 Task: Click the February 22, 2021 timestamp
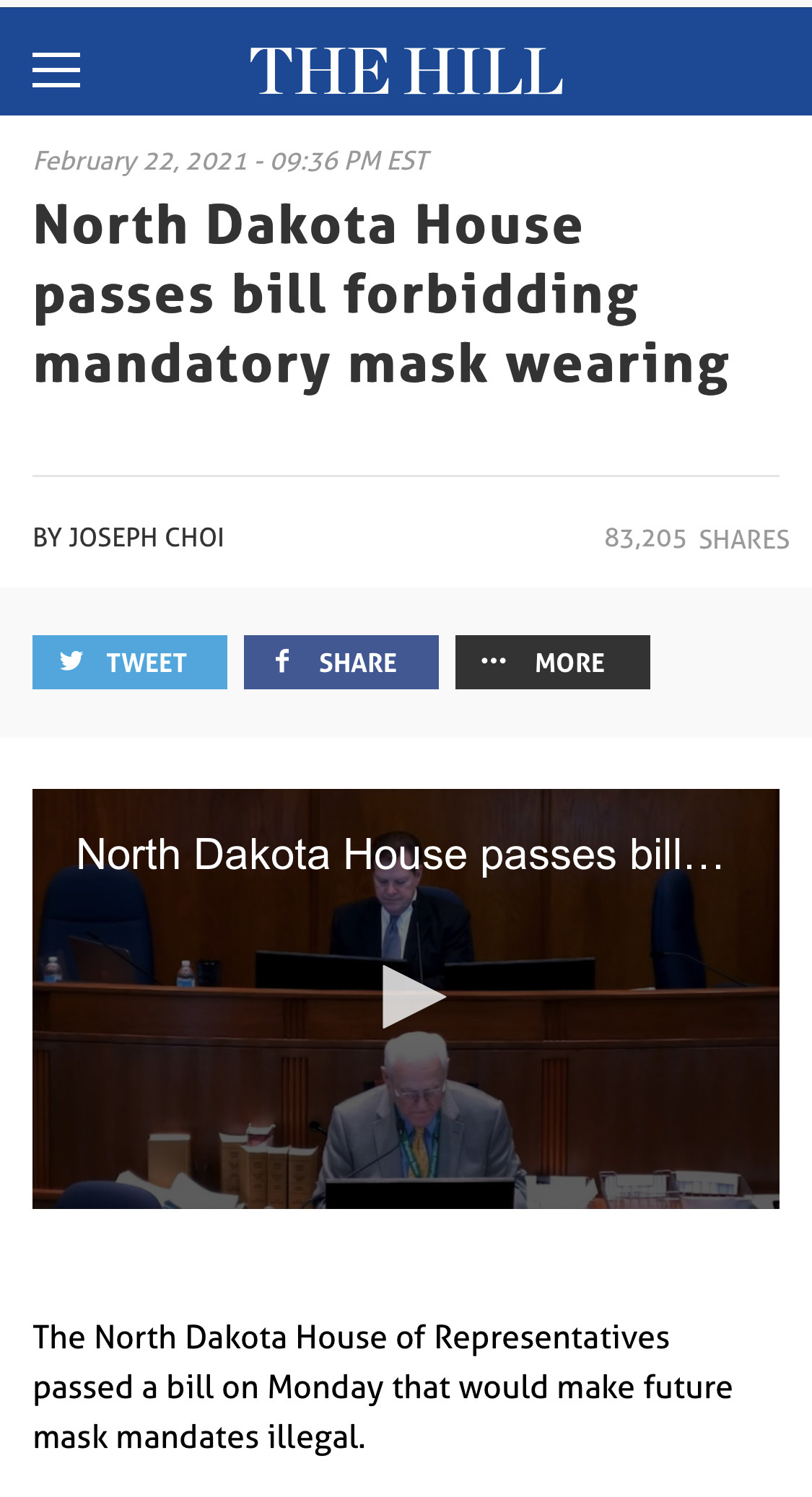pyautogui.click(x=231, y=160)
